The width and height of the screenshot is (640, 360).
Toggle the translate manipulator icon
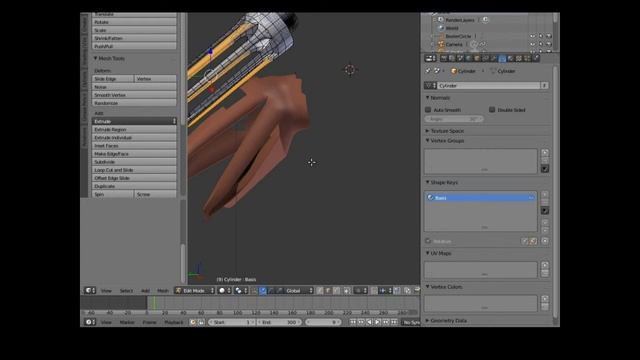coord(263,291)
